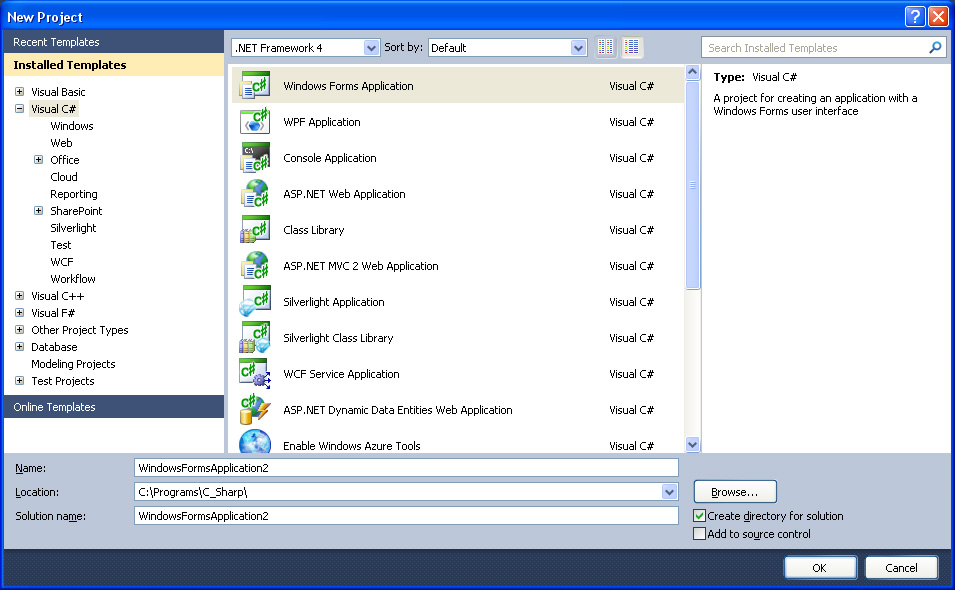Image resolution: width=955 pixels, height=590 pixels.
Task: Open the .NET Framework 4 dropdown
Action: click(x=372, y=47)
